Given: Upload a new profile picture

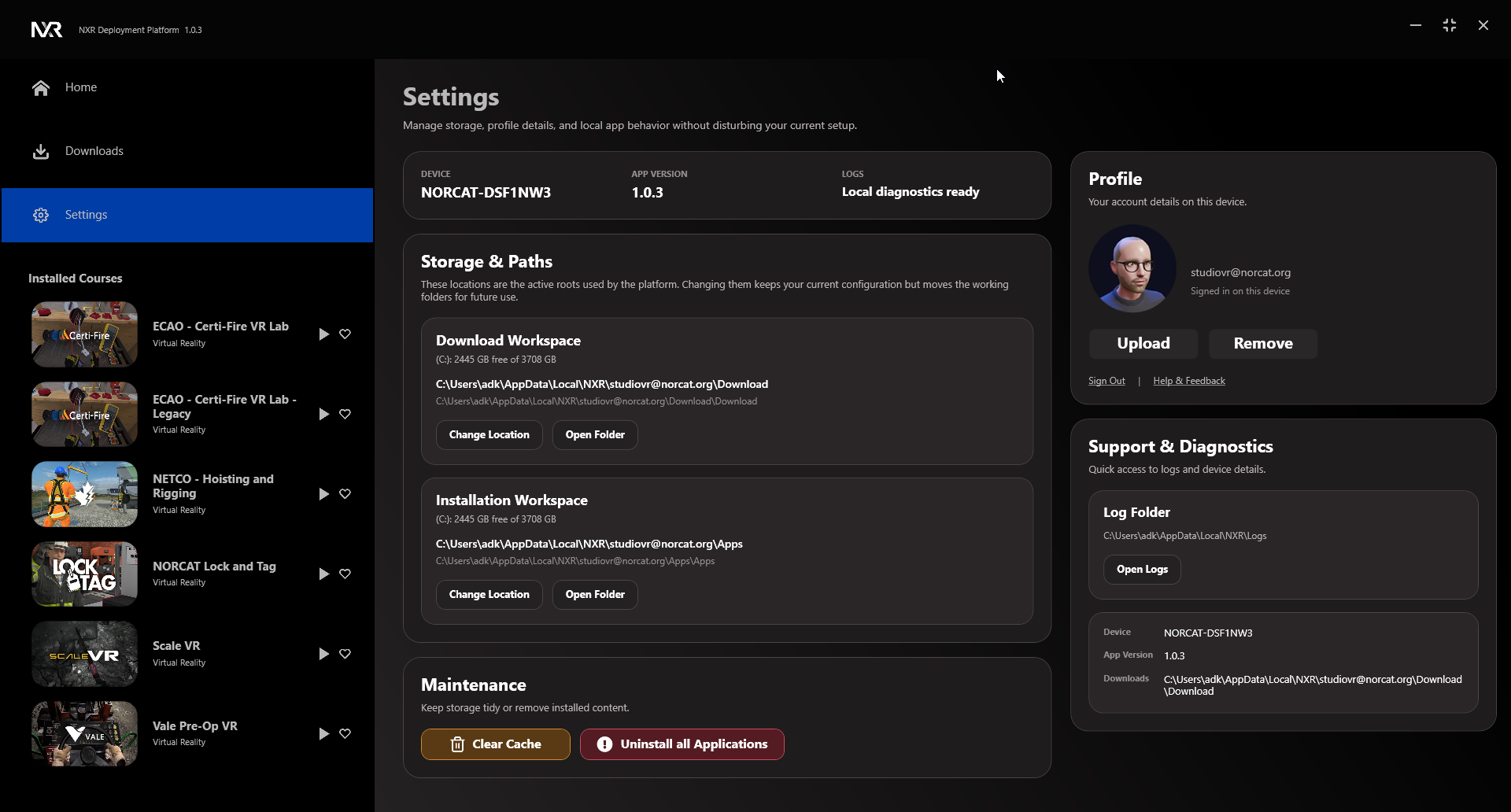Looking at the screenshot, I should tap(1143, 344).
